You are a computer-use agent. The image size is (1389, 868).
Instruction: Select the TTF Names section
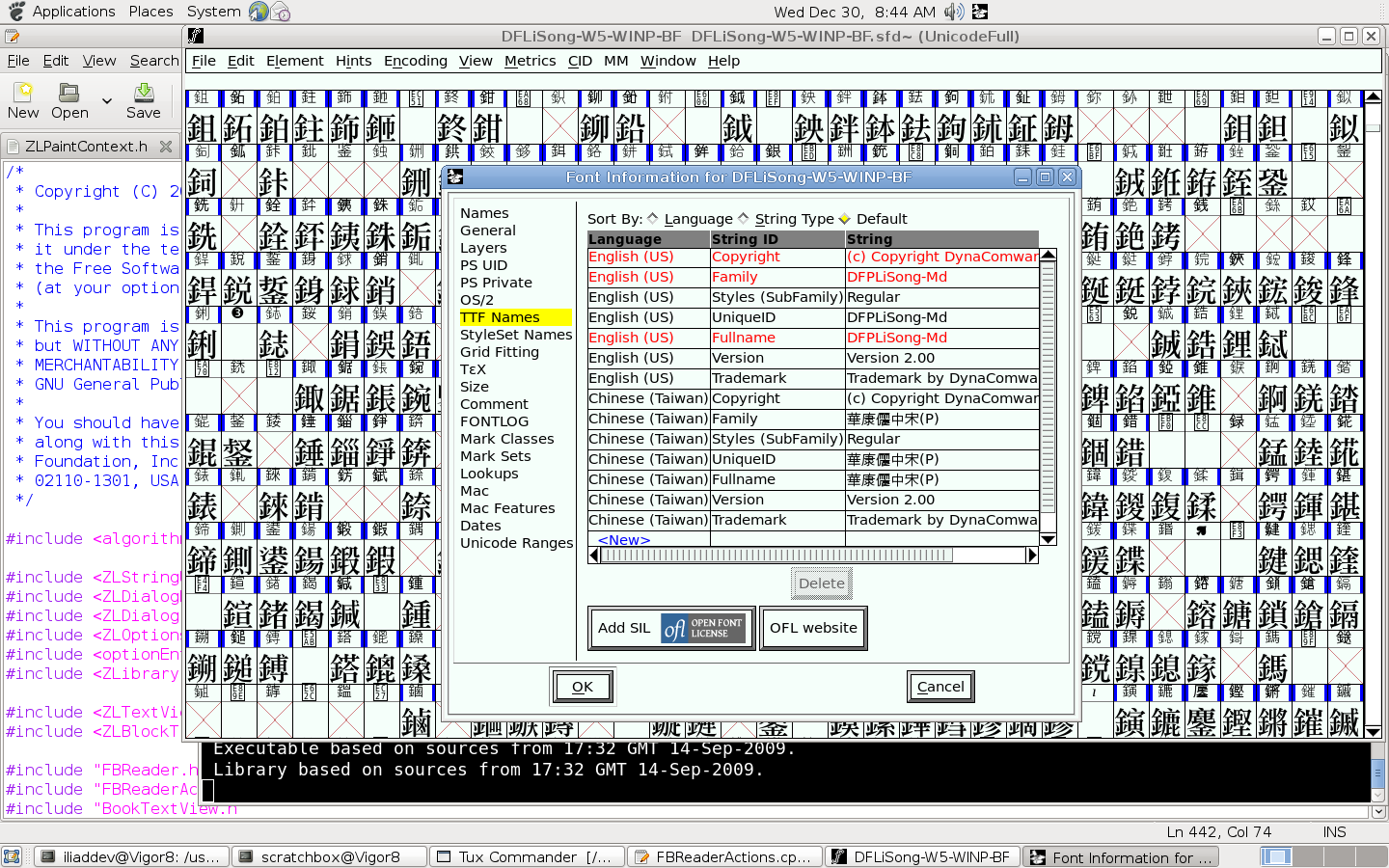click(515, 317)
